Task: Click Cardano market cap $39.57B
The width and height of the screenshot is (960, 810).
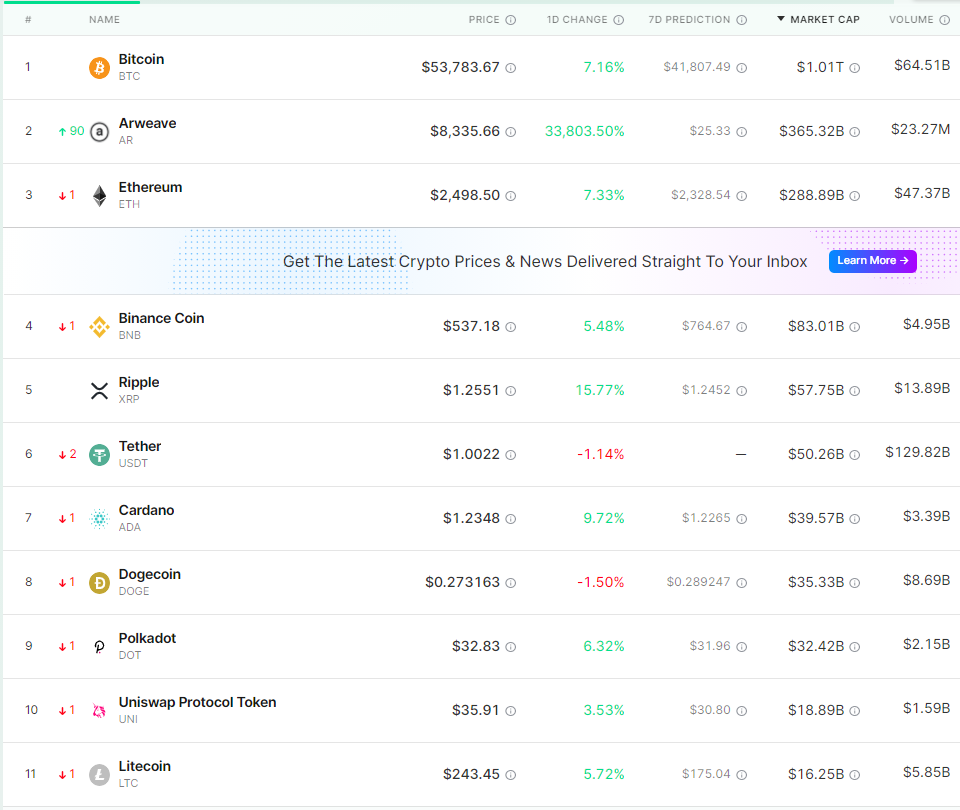Action: tap(816, 519)
